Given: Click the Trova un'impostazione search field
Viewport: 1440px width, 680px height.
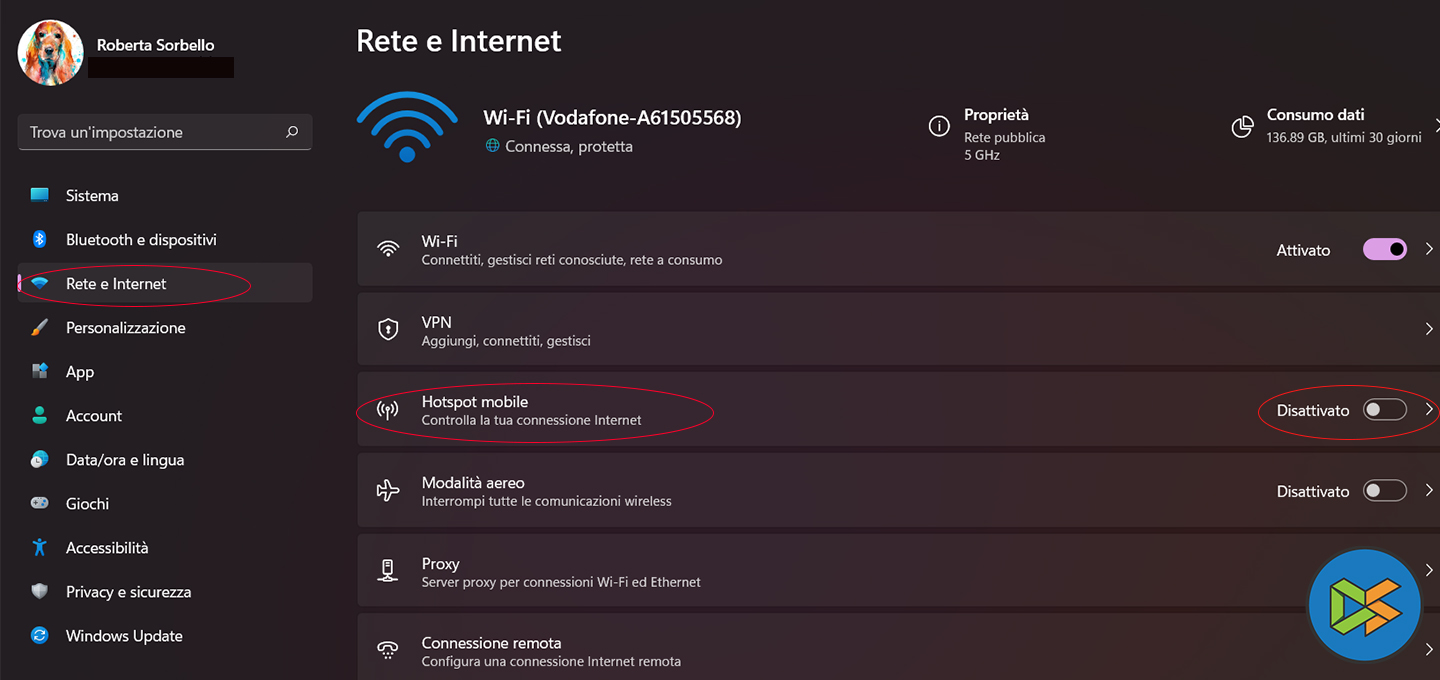Looking at the screenshot, I should [x=150, y=132].
